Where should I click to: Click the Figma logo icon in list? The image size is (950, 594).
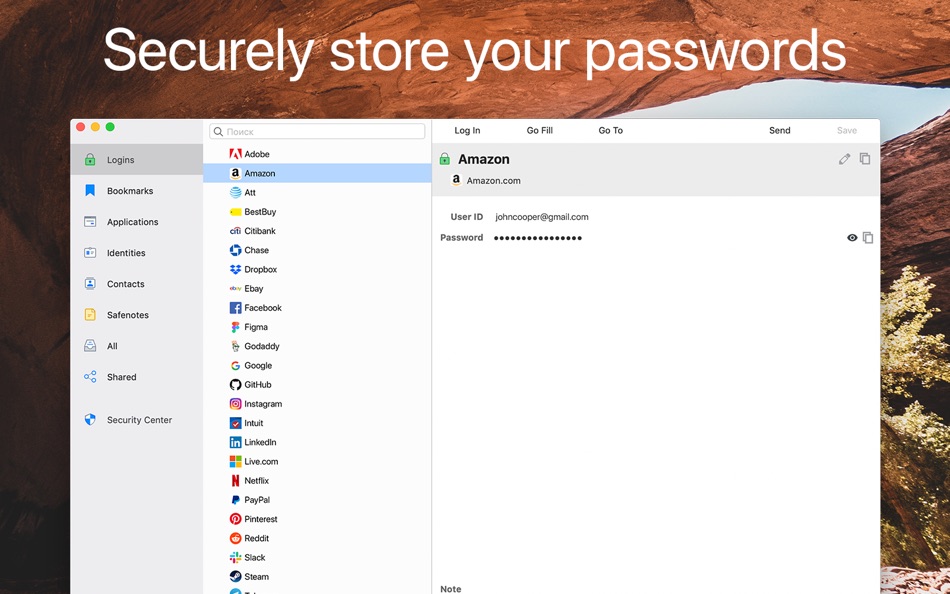coord(236,327)
